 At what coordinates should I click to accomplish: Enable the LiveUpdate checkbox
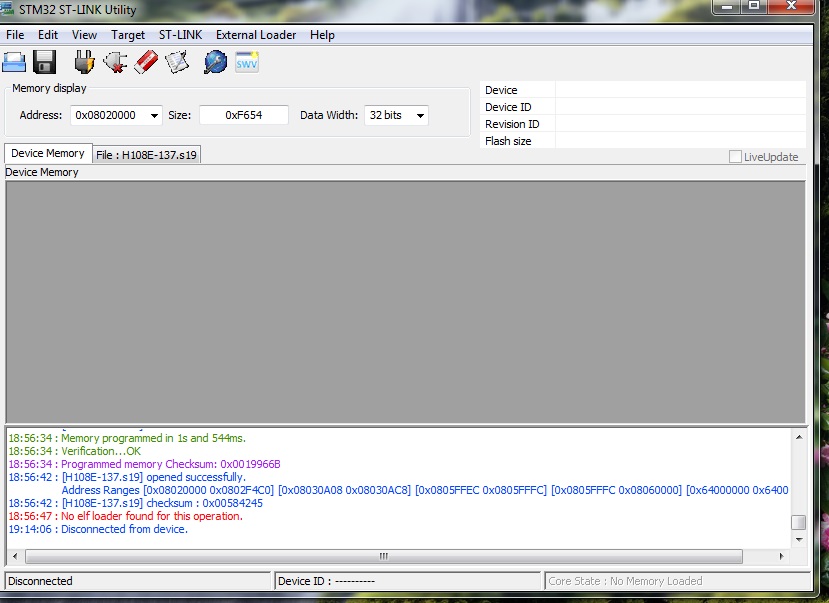[735, 157]
